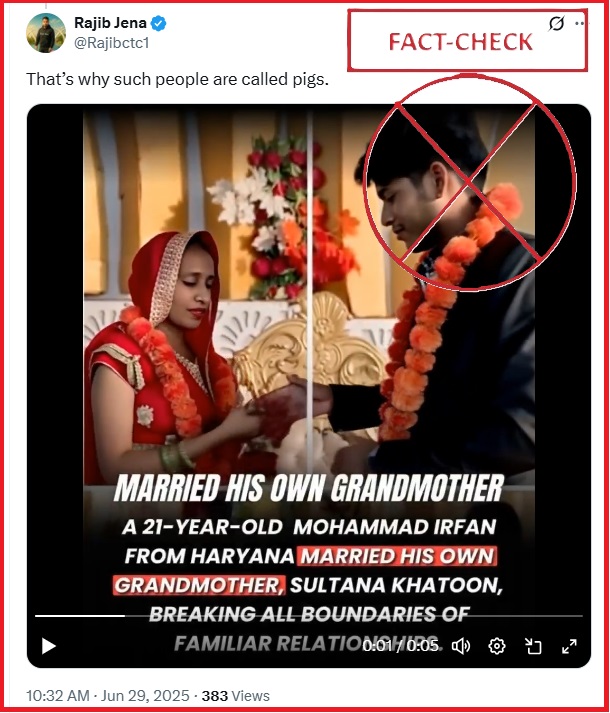610x713 pixels.
Task: Play the video with the play button
Action: (49, 646)
